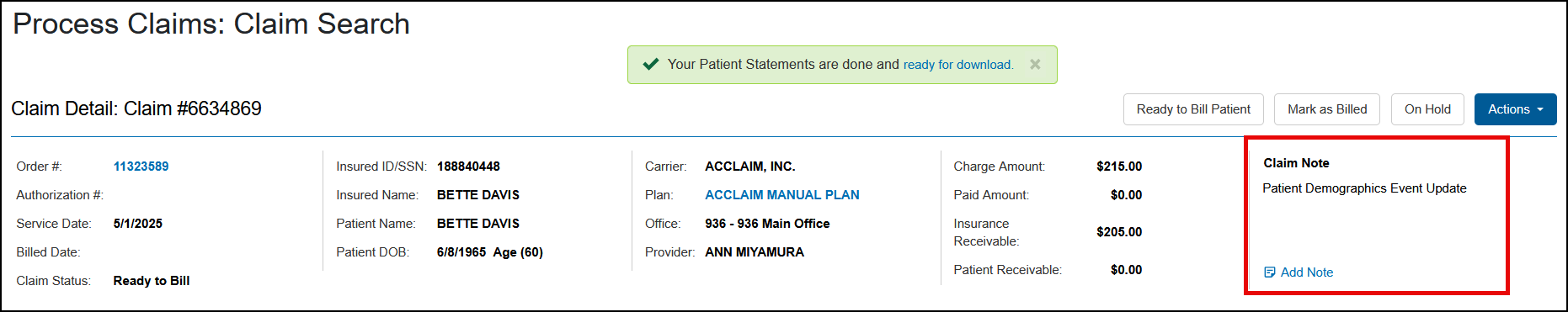
Task: Put the claim On Hold
Action: (1427, 109)
